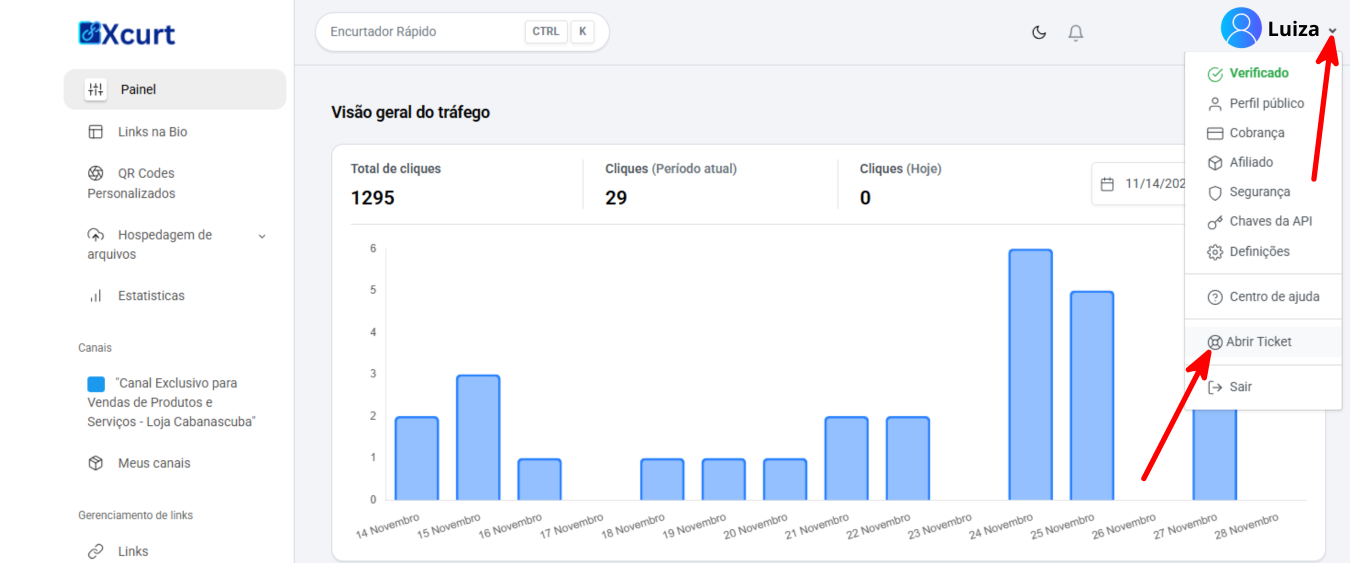Click the Luiza profile avatar icon

(x=1240, y=28)
